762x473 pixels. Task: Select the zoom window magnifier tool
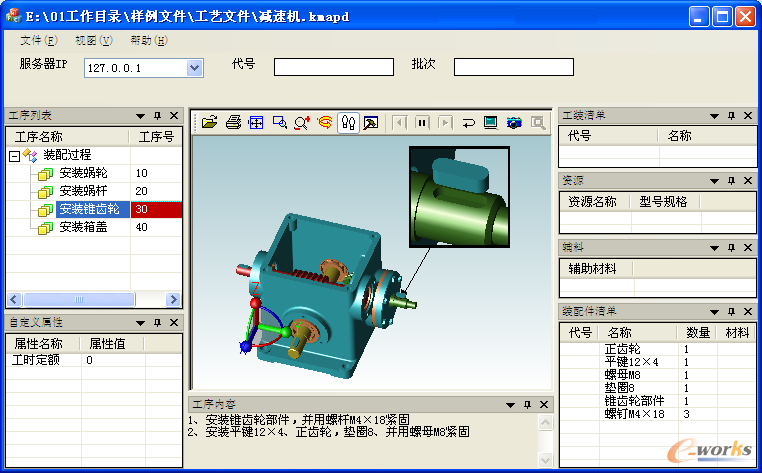click(x=279, y=123)
